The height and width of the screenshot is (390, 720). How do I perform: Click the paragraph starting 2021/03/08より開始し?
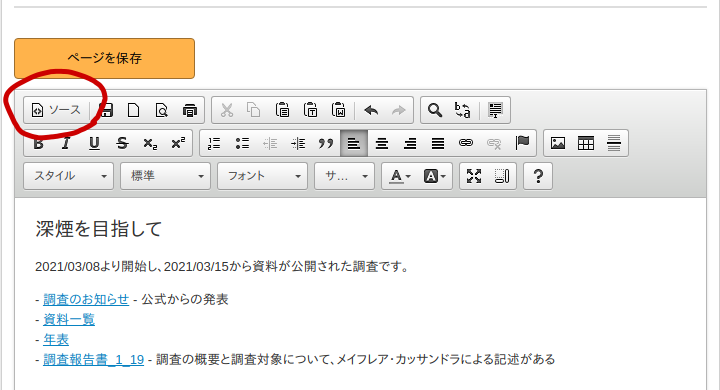[x=222, y=266]
